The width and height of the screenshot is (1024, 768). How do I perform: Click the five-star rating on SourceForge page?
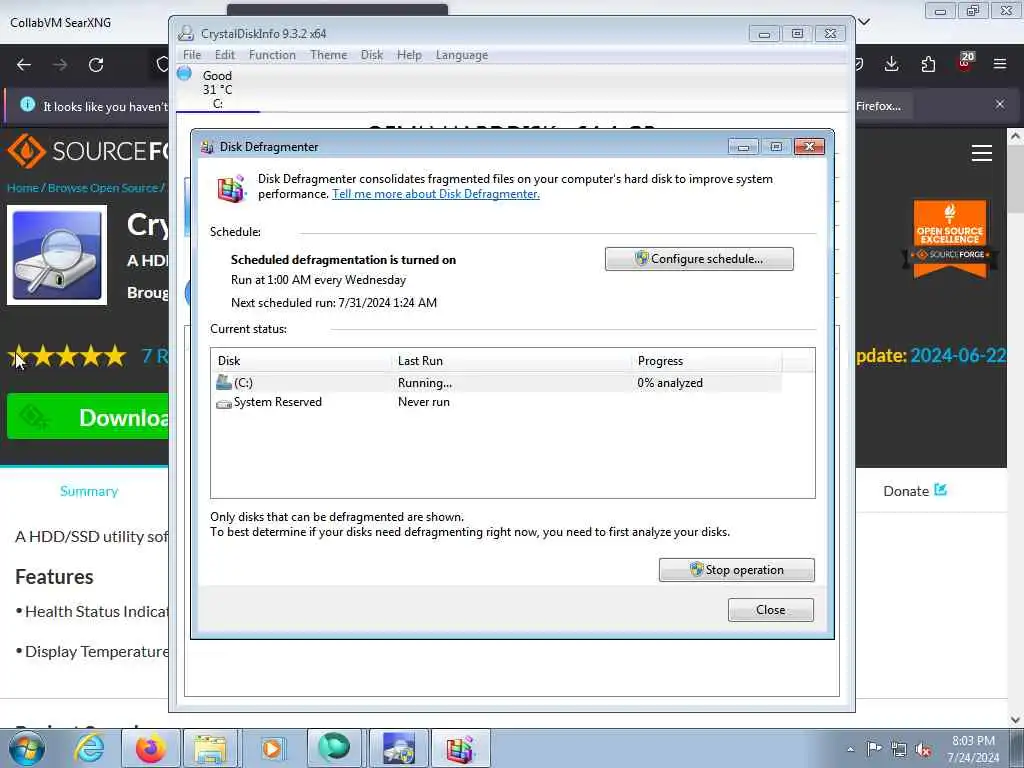click(x=67, y=356)
